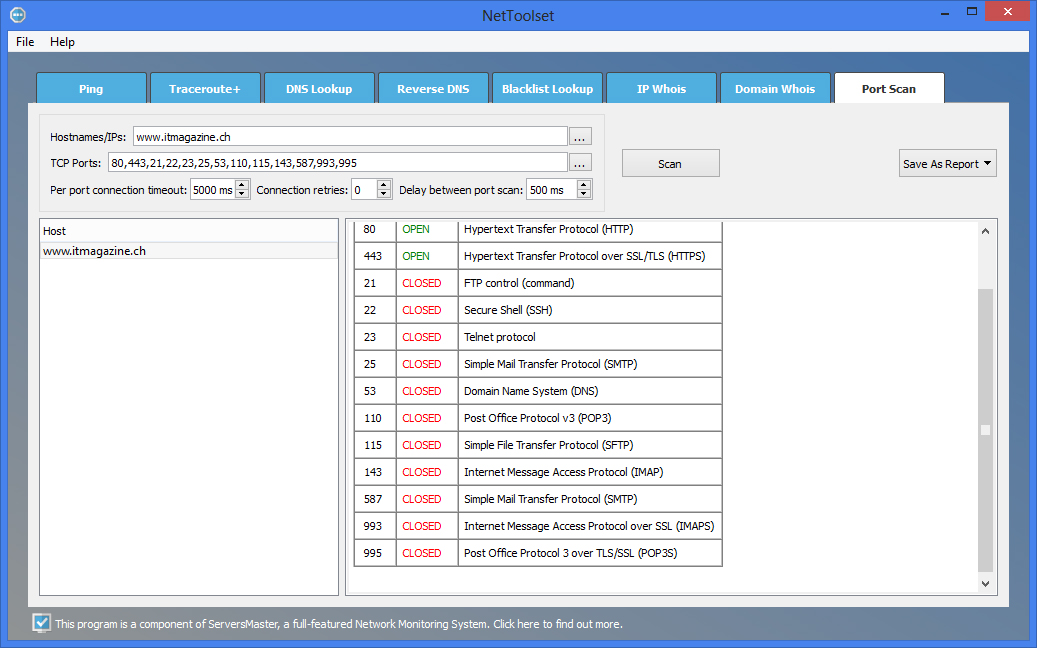Click the results vertical scrollbar thumb
This screenshot has height=648, width=1037.
tap(985, 430)
